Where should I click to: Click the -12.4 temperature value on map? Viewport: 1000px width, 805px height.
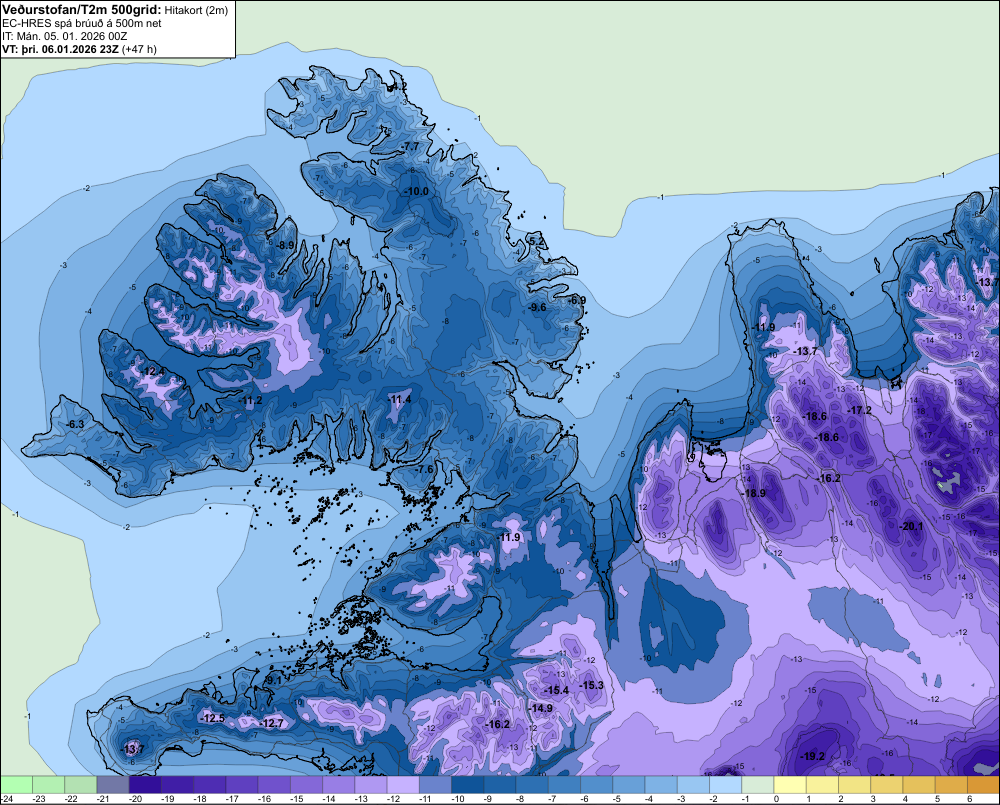coord(152,371)
